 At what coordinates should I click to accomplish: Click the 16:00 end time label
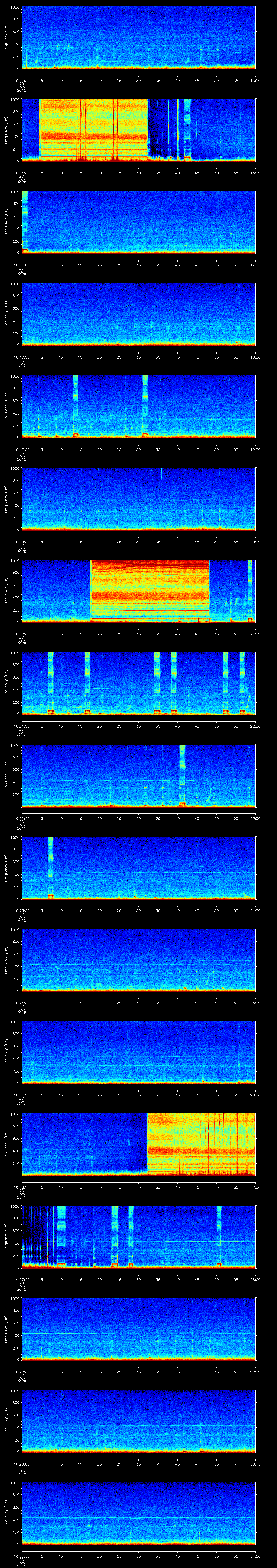(x=255, y=173)
